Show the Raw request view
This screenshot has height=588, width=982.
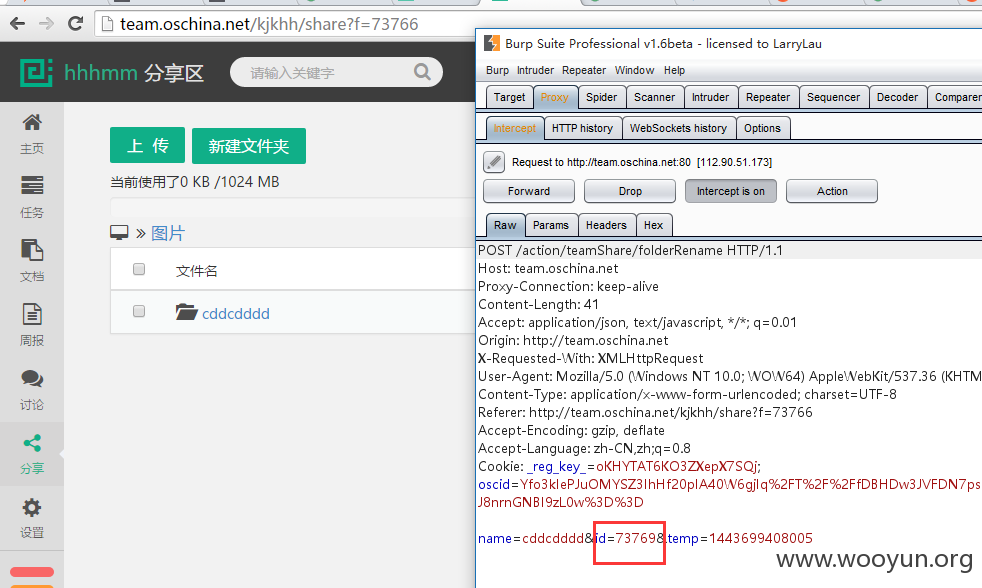[505, 225]
